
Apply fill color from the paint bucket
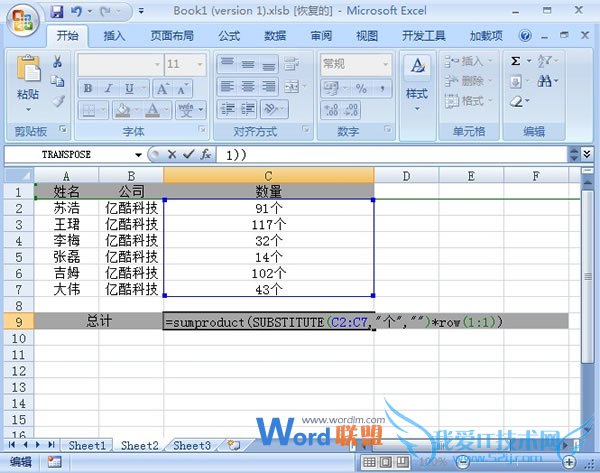pos(123,110)
